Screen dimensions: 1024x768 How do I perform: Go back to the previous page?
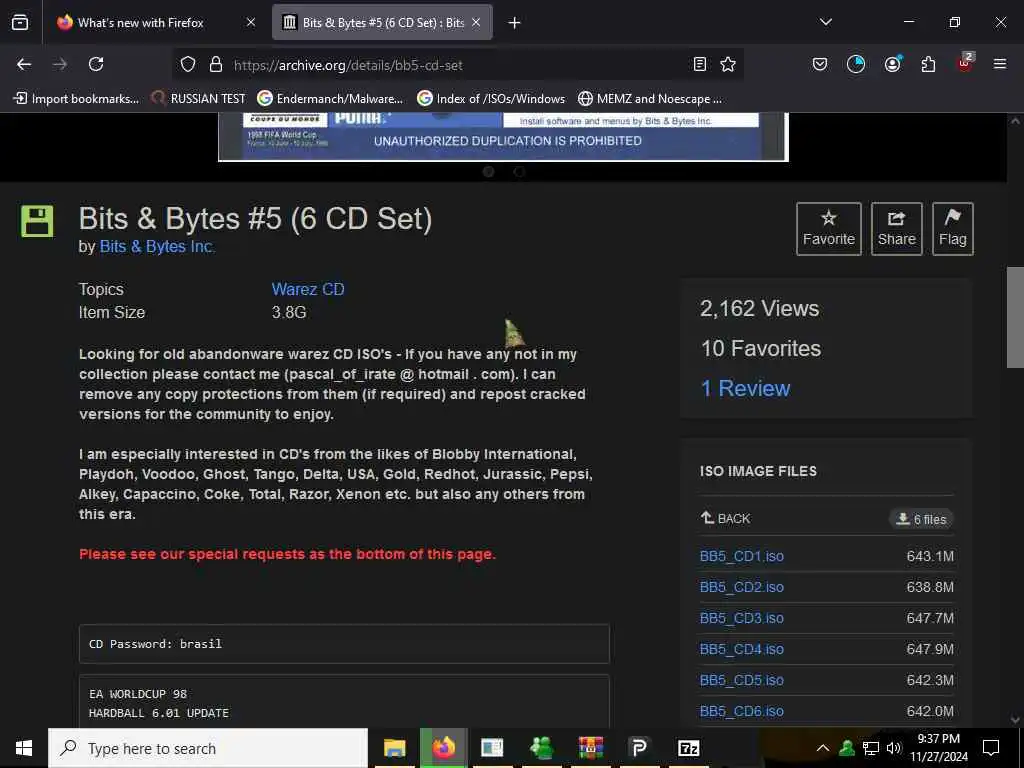pyautogui.click(x=24, y=64)
